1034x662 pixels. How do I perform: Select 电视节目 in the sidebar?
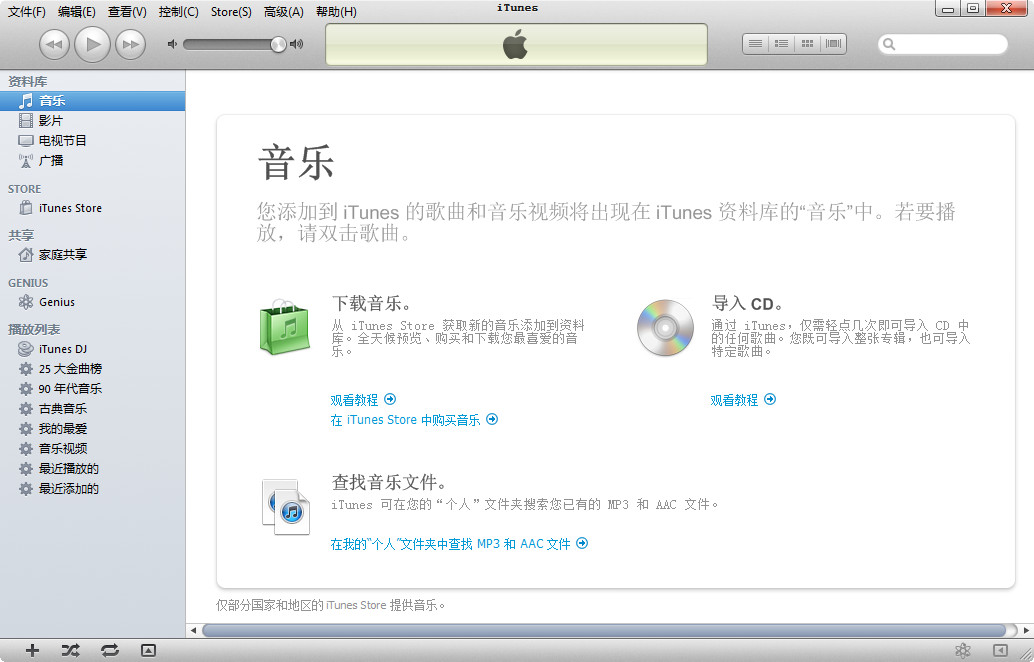(x=92, y=140)
